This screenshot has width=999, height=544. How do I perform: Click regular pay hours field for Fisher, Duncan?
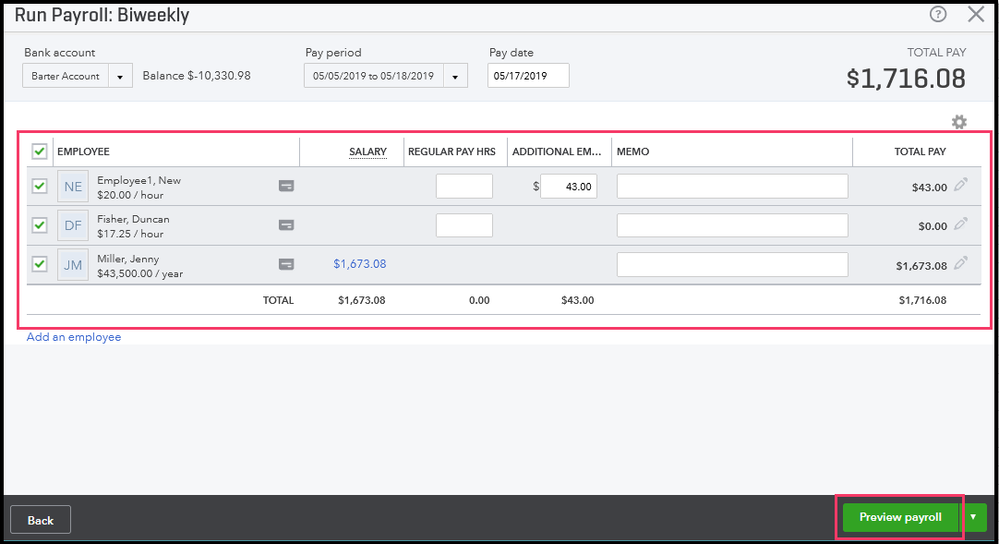point(464,225)
